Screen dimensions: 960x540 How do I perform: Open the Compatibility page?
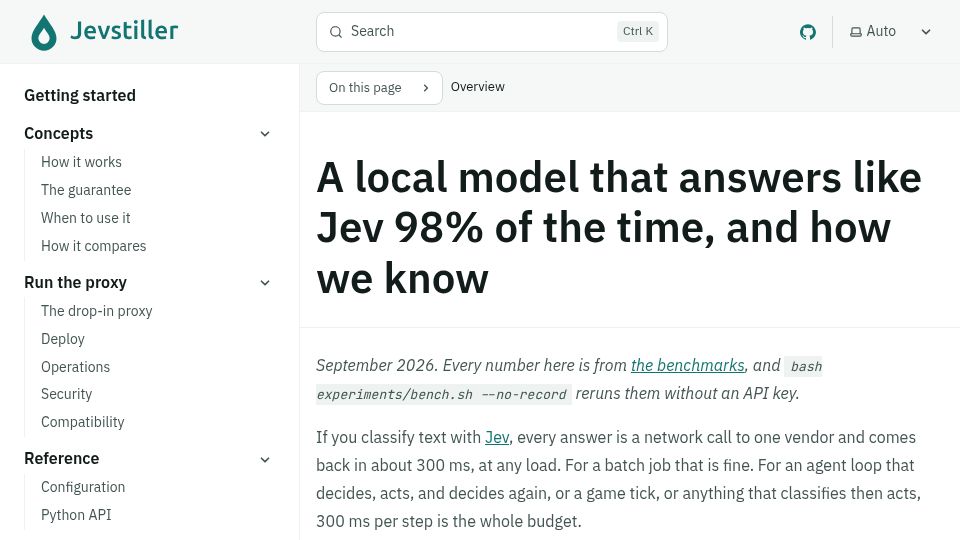click(83, 422)
